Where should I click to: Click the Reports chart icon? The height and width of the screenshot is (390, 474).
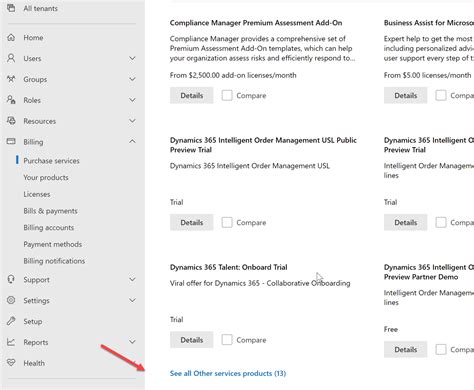click(x=11, y=342)
